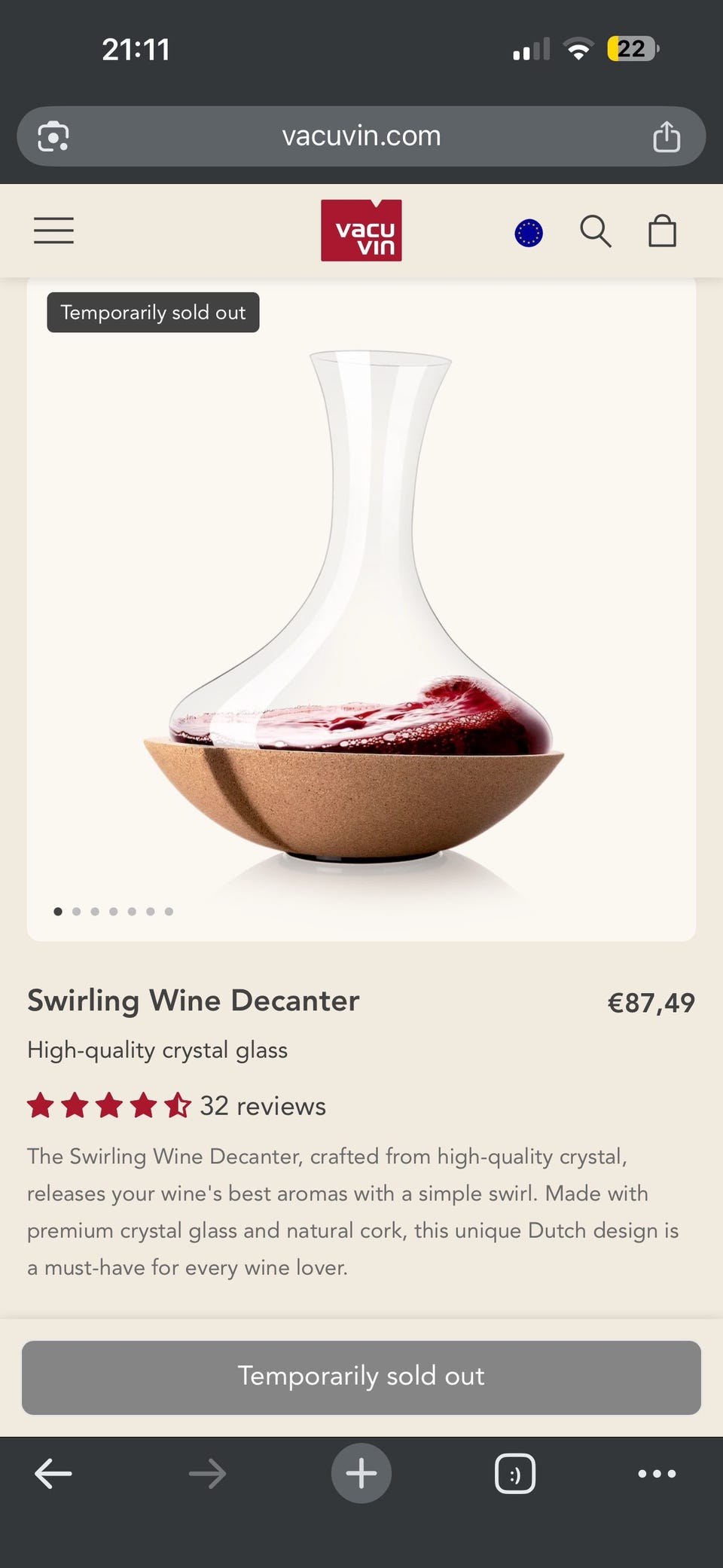Tap the camera lens icon in address bar
The height and width of the screenshot is (1568, 723).
tap(53, 136)
